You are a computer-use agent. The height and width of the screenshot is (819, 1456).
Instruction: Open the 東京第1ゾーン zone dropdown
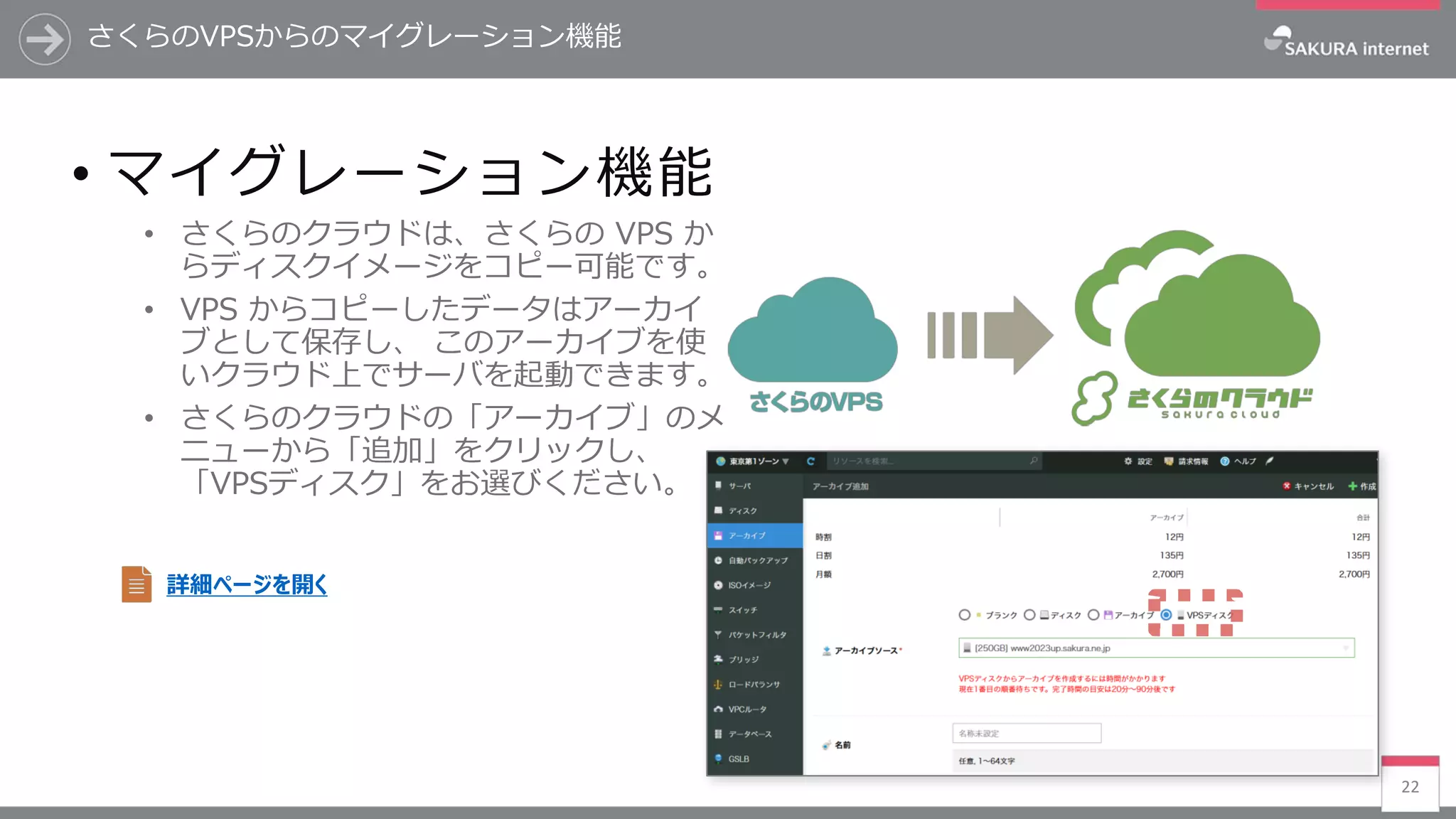(x=753, y=461)
